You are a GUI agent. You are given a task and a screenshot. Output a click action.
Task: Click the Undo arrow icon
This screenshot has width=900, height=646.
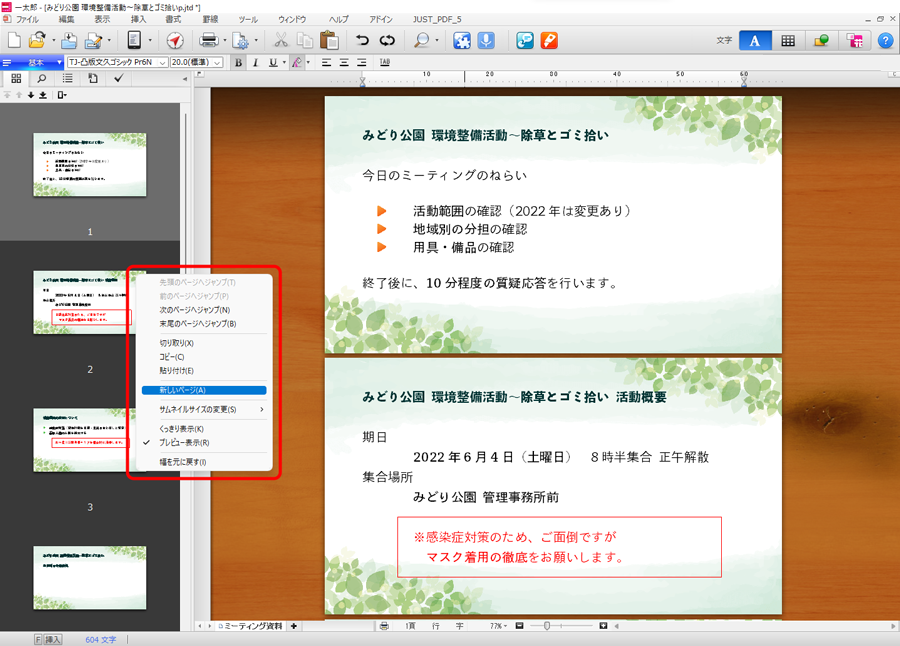click(362, 41)
